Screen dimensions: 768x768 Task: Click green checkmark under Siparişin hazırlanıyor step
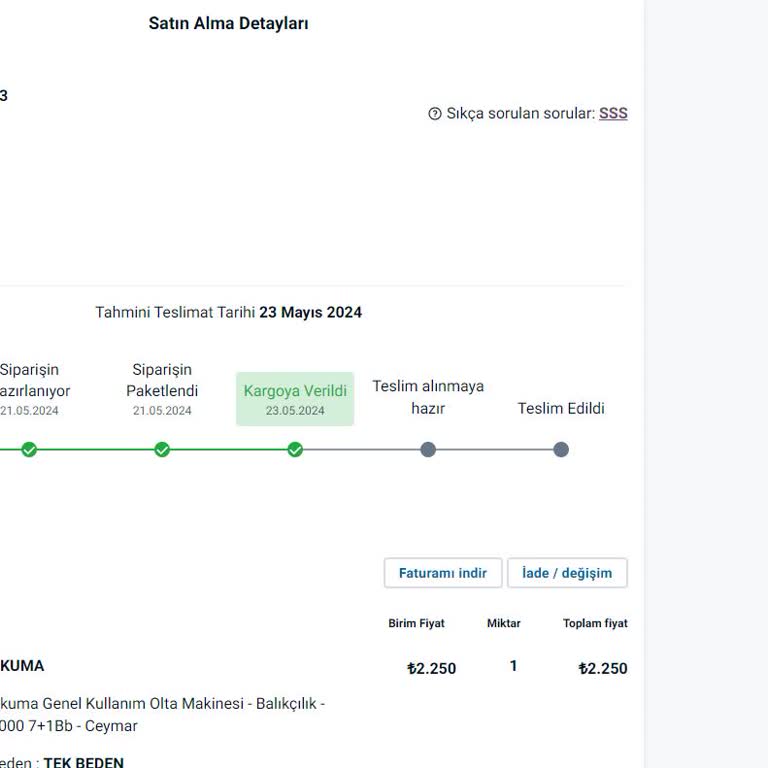29,450
